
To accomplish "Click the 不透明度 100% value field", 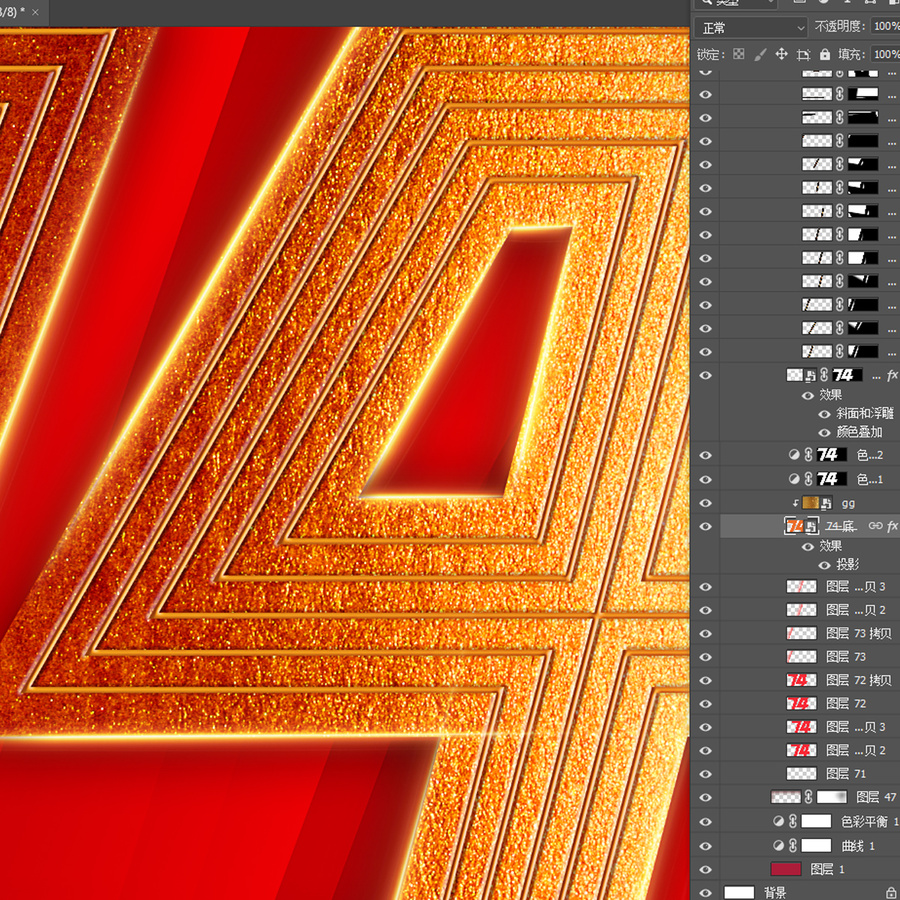I will (885, 26).
